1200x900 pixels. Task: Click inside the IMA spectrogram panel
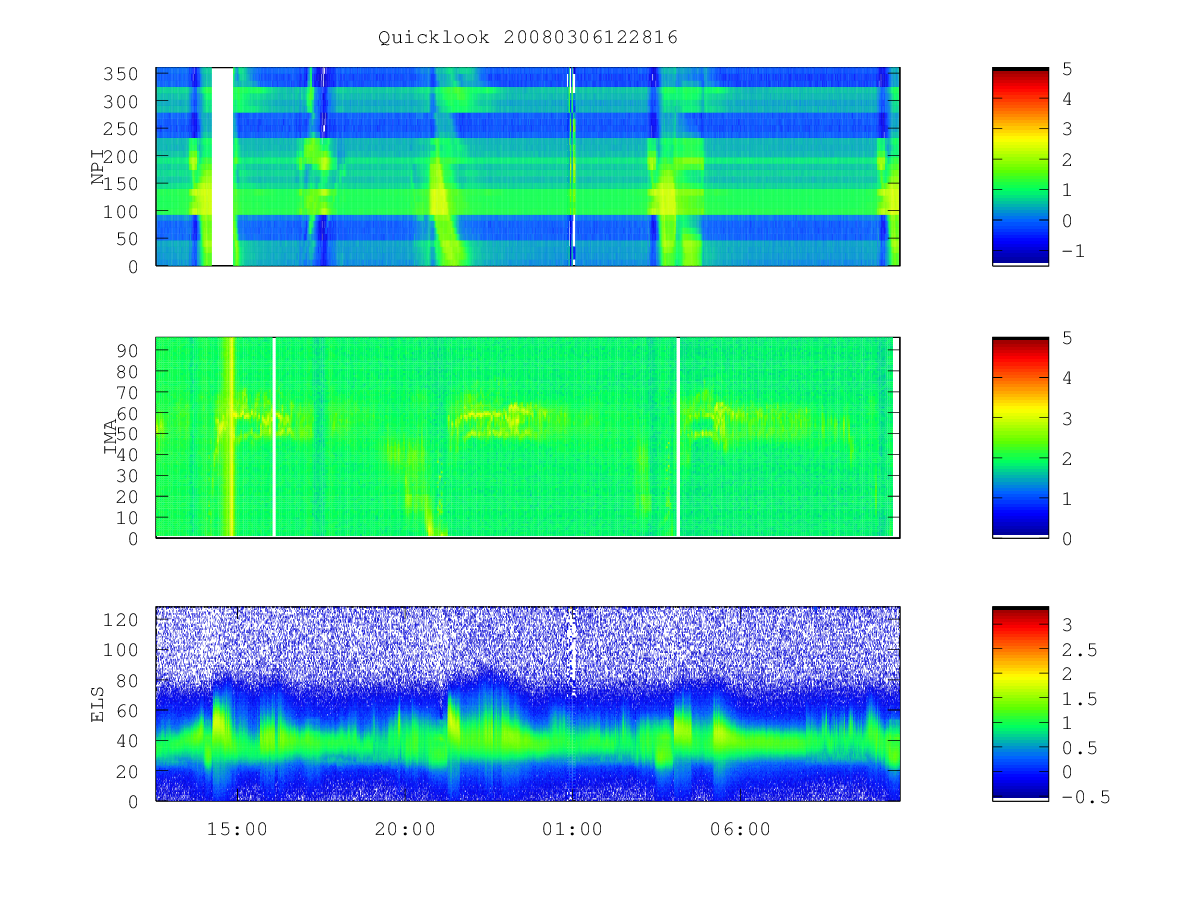point(527,437)
